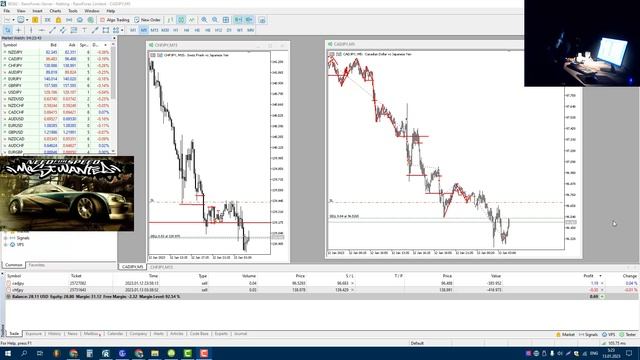This screenshot has width=640, height=360.
Task: Switch to the History tab in Toolbox
Action: pyautogui.click(x=54, y=334)
